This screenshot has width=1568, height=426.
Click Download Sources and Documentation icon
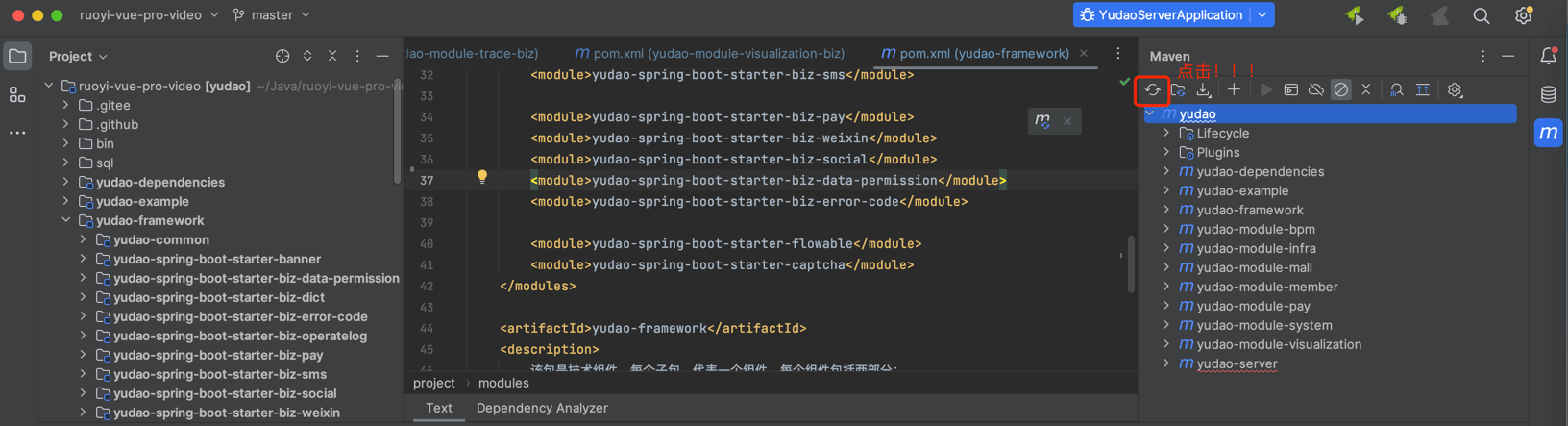click(x=1204, y=90)
